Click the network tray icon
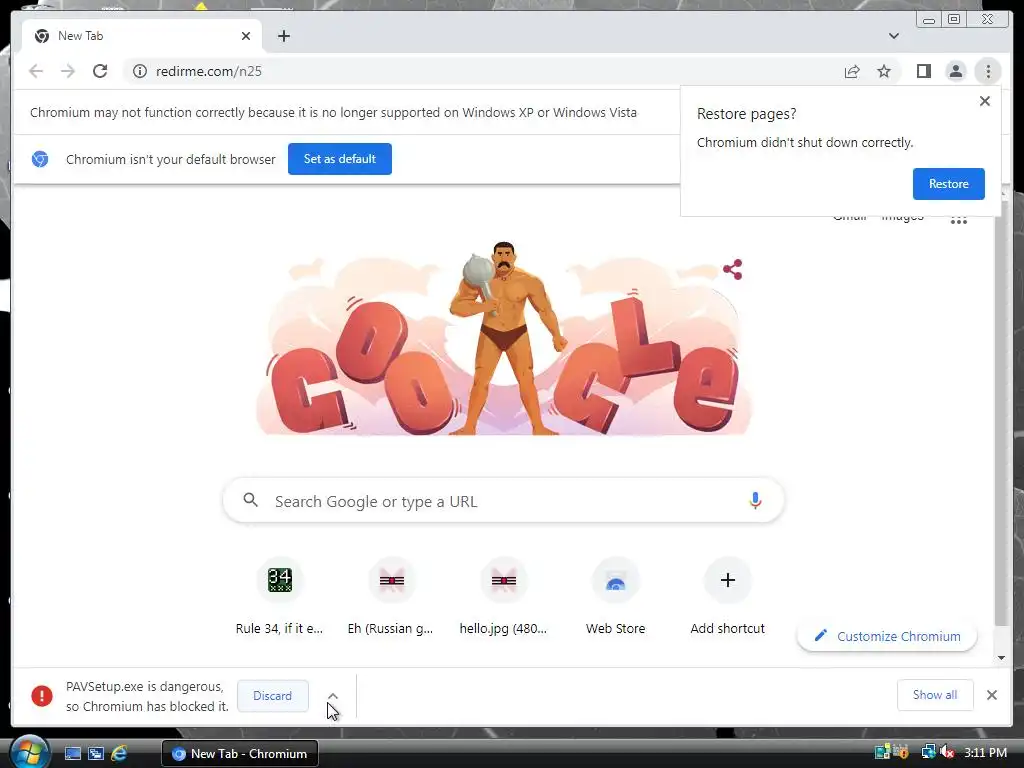This screenshot has height=768, width=1024. pos(928,752)
